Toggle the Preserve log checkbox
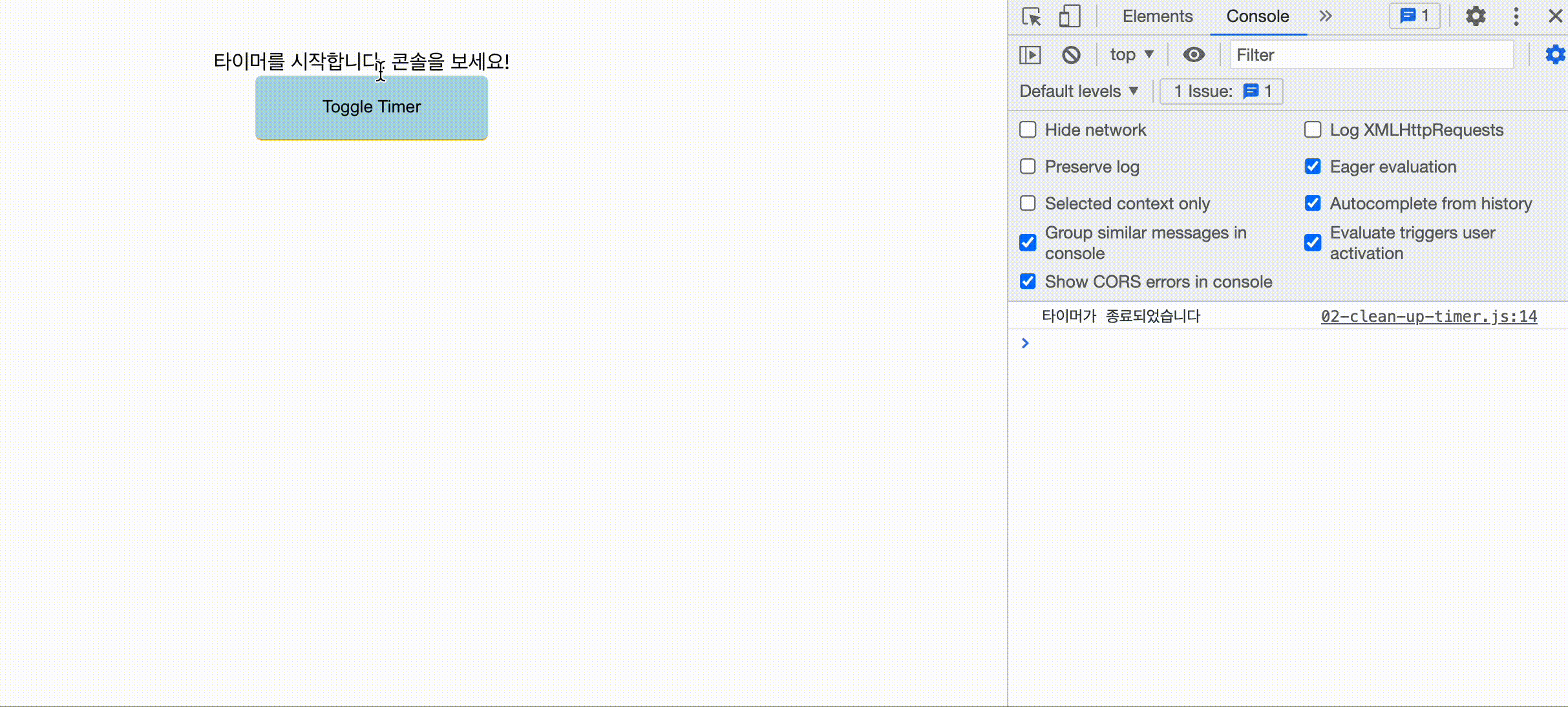 pyautogui.click(x=1028, y=166)
